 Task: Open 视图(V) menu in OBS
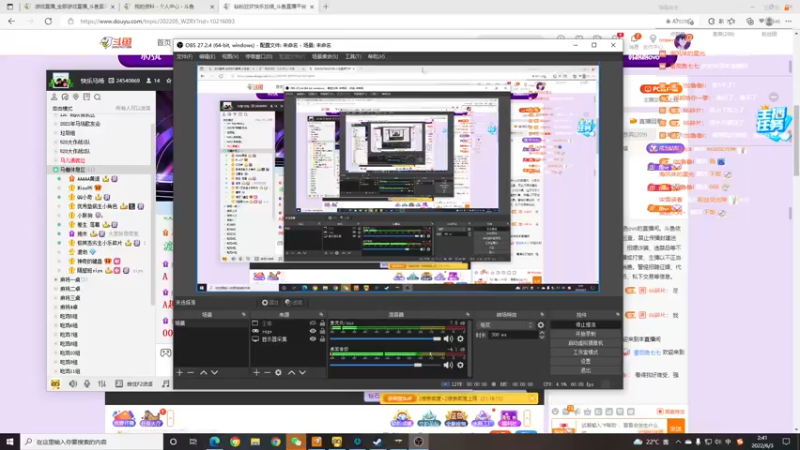click(230, 57)
